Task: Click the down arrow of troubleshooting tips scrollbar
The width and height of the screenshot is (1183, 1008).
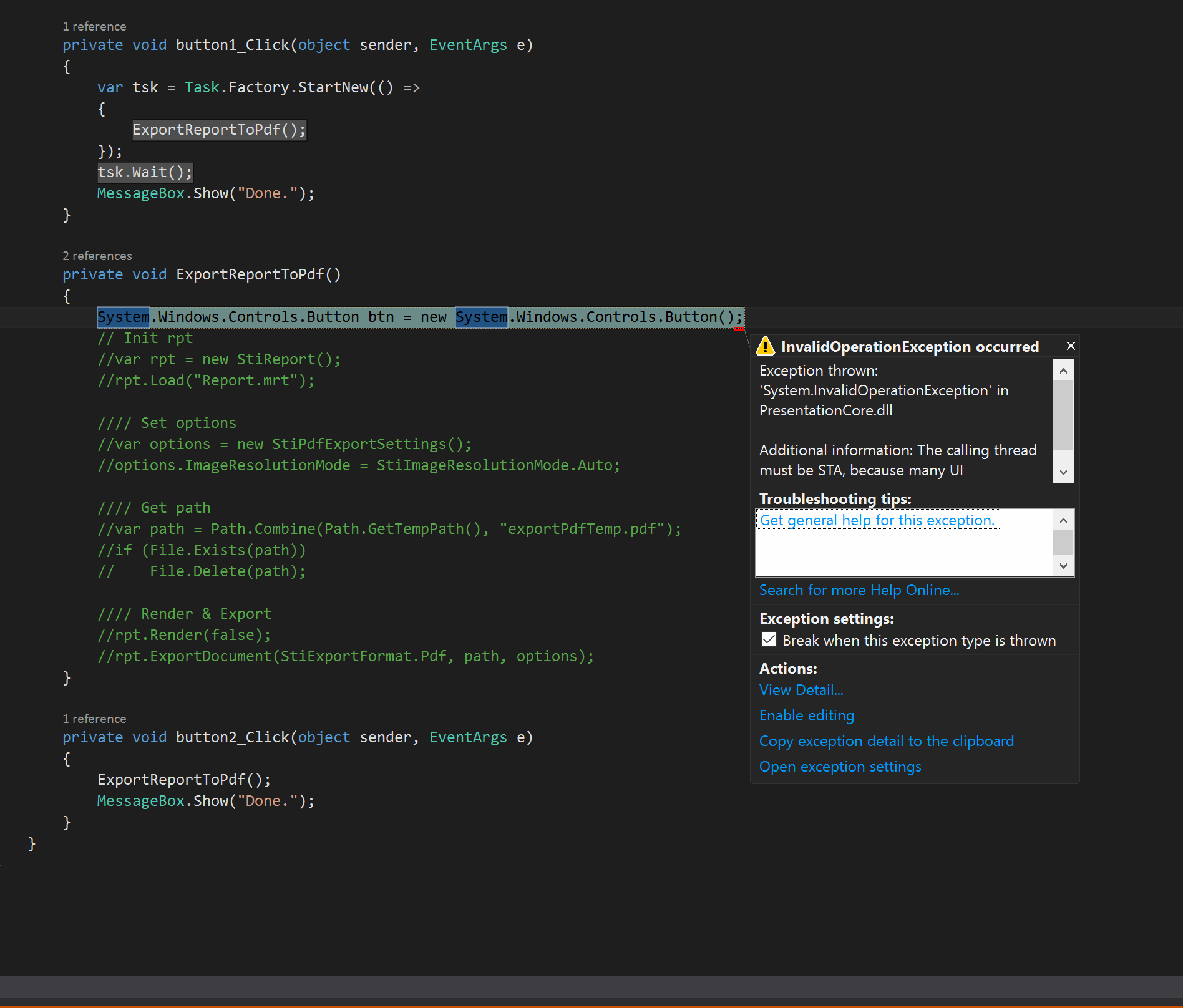Action: click(1063, 566)
